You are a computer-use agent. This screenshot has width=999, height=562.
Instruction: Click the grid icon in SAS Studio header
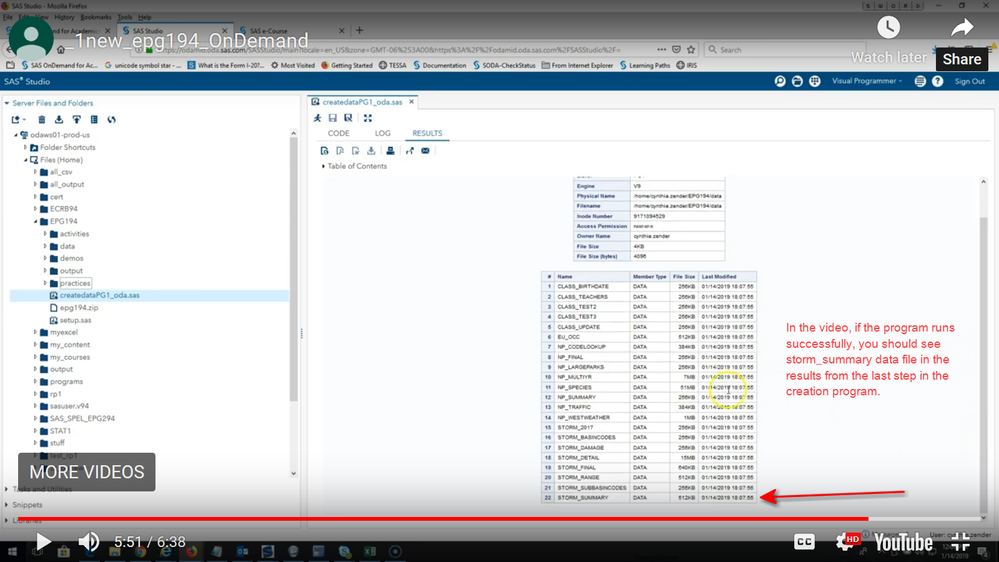pyautogui.click(x=815, y=82)
